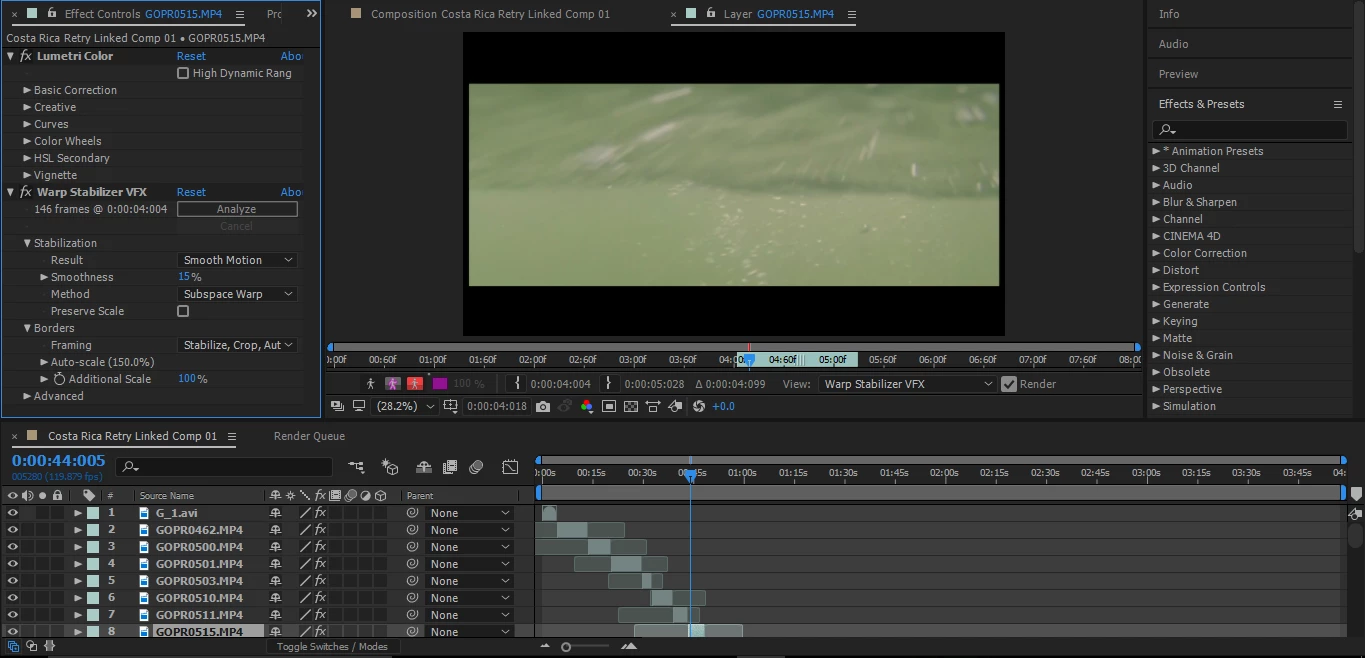Viewport: 1365px width, 658px height.
Task: Open the Result dropdown showing Smooth Motion
Action: point(237,260)
